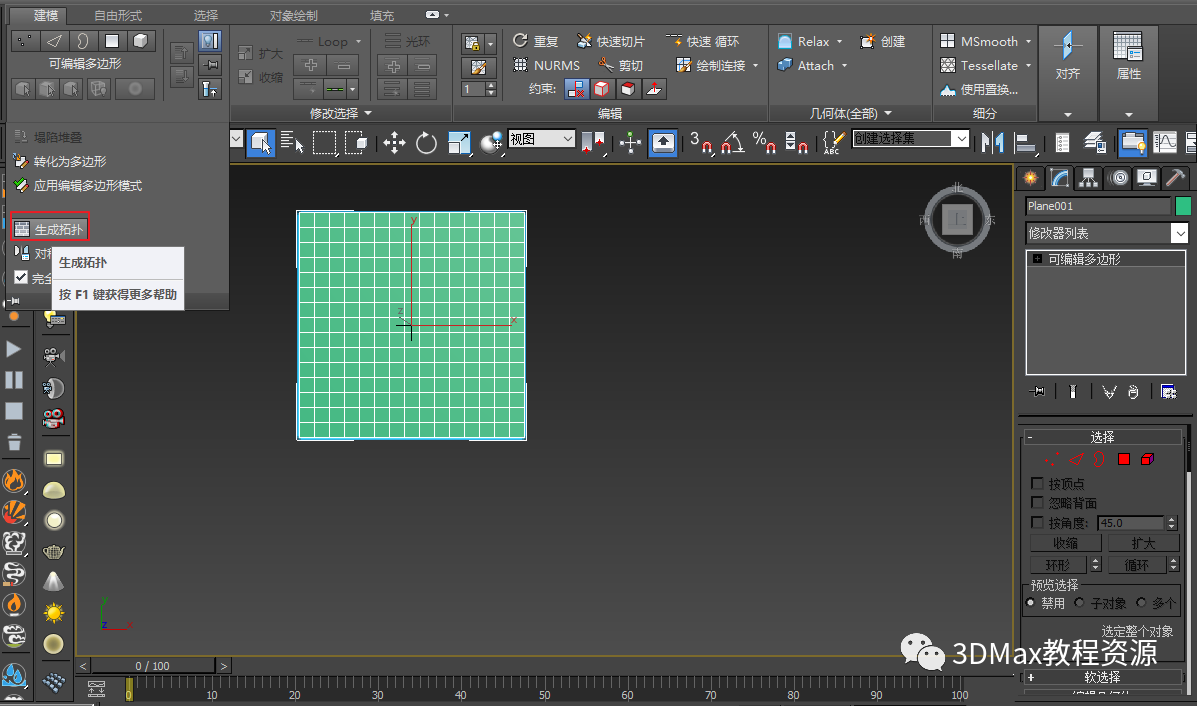The height and width of the screenshot is (706, 1197).
Task: Enable the Ignore Backfacing checkbox
Action: point(1037,502)
